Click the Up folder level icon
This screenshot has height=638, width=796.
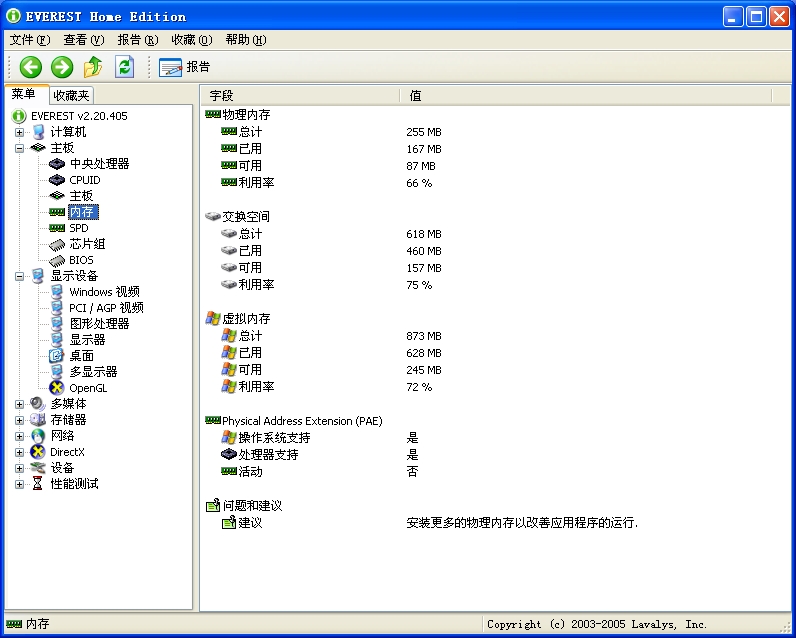coord(93,67)
